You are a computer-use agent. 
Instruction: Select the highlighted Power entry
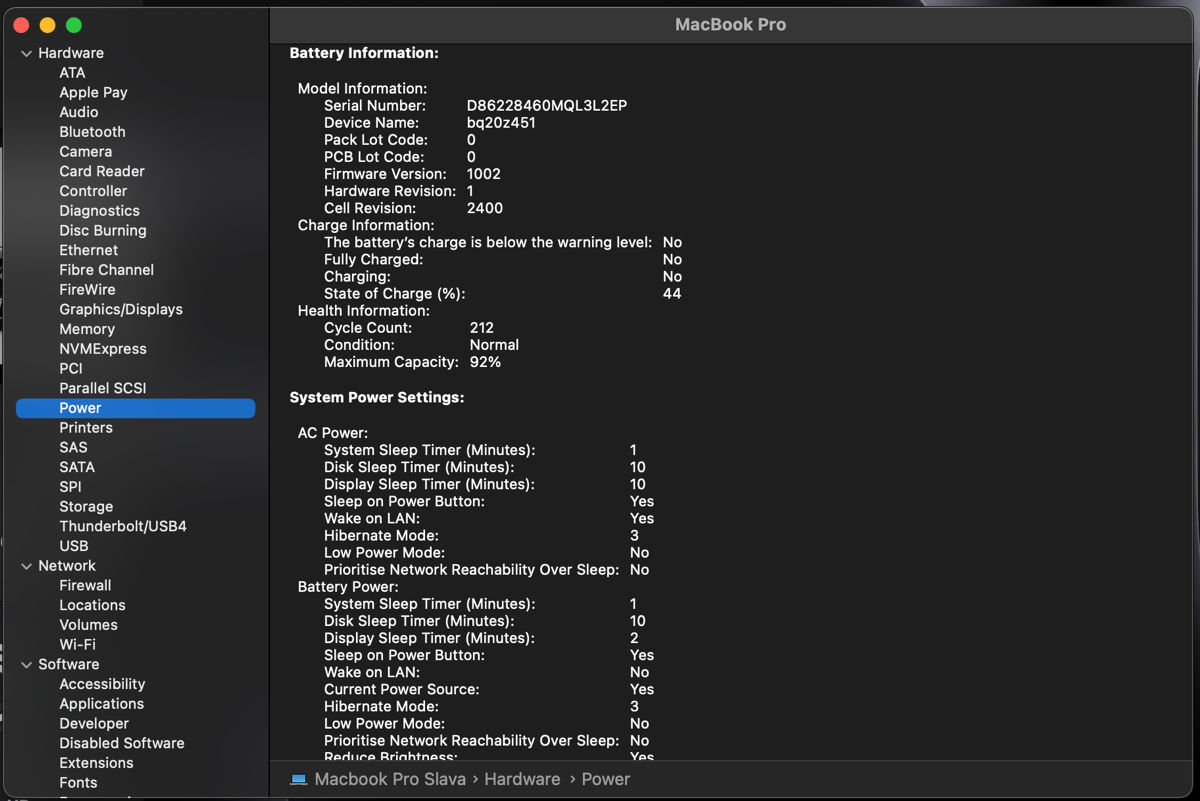click(136, 408)
